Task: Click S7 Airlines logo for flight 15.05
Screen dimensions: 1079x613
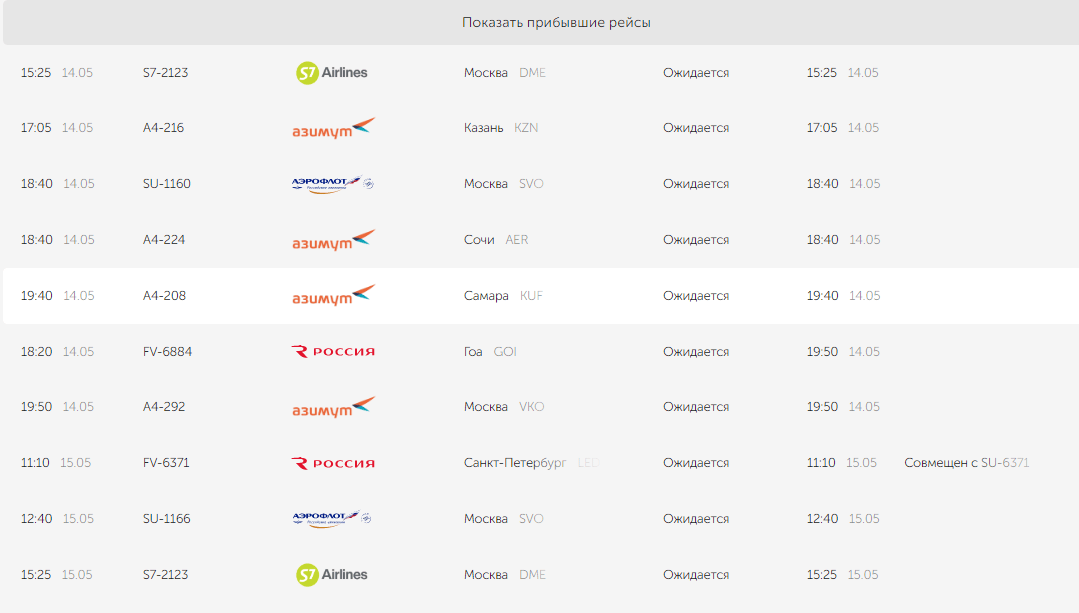Action: (x=332, y=574)
